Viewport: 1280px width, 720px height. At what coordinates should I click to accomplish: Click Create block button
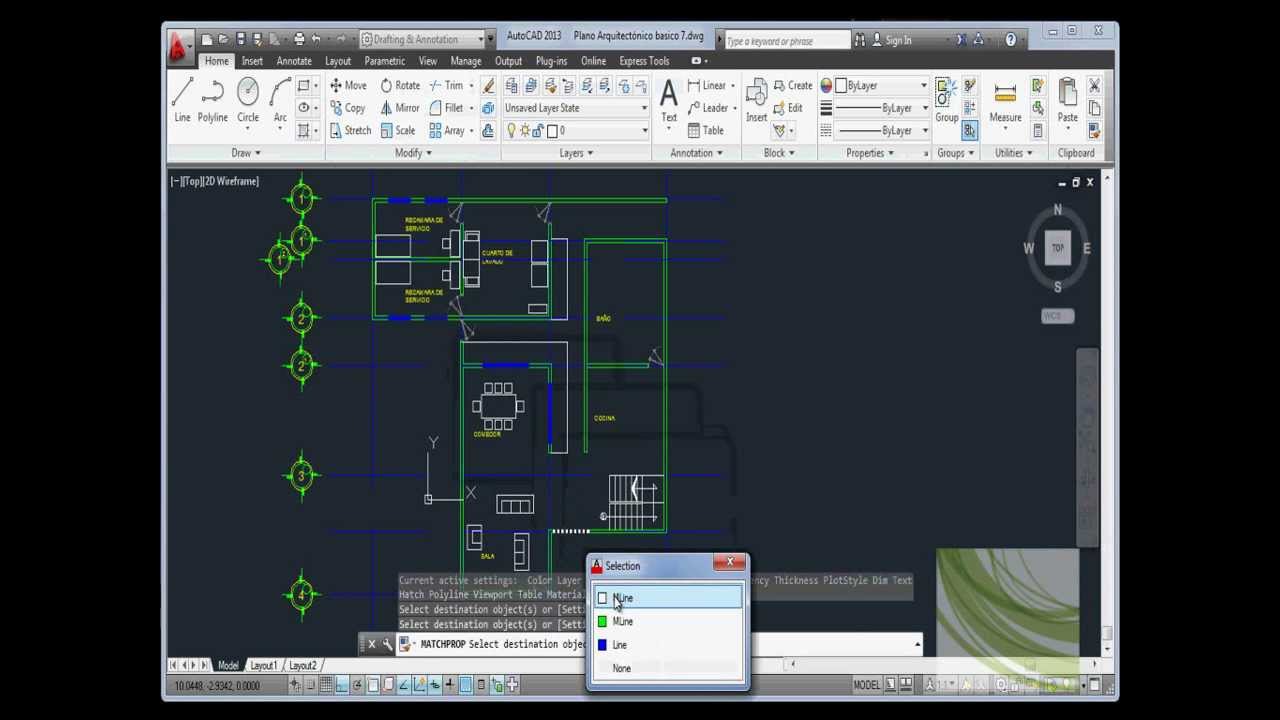pyautogui.click(x=792, y=86)
